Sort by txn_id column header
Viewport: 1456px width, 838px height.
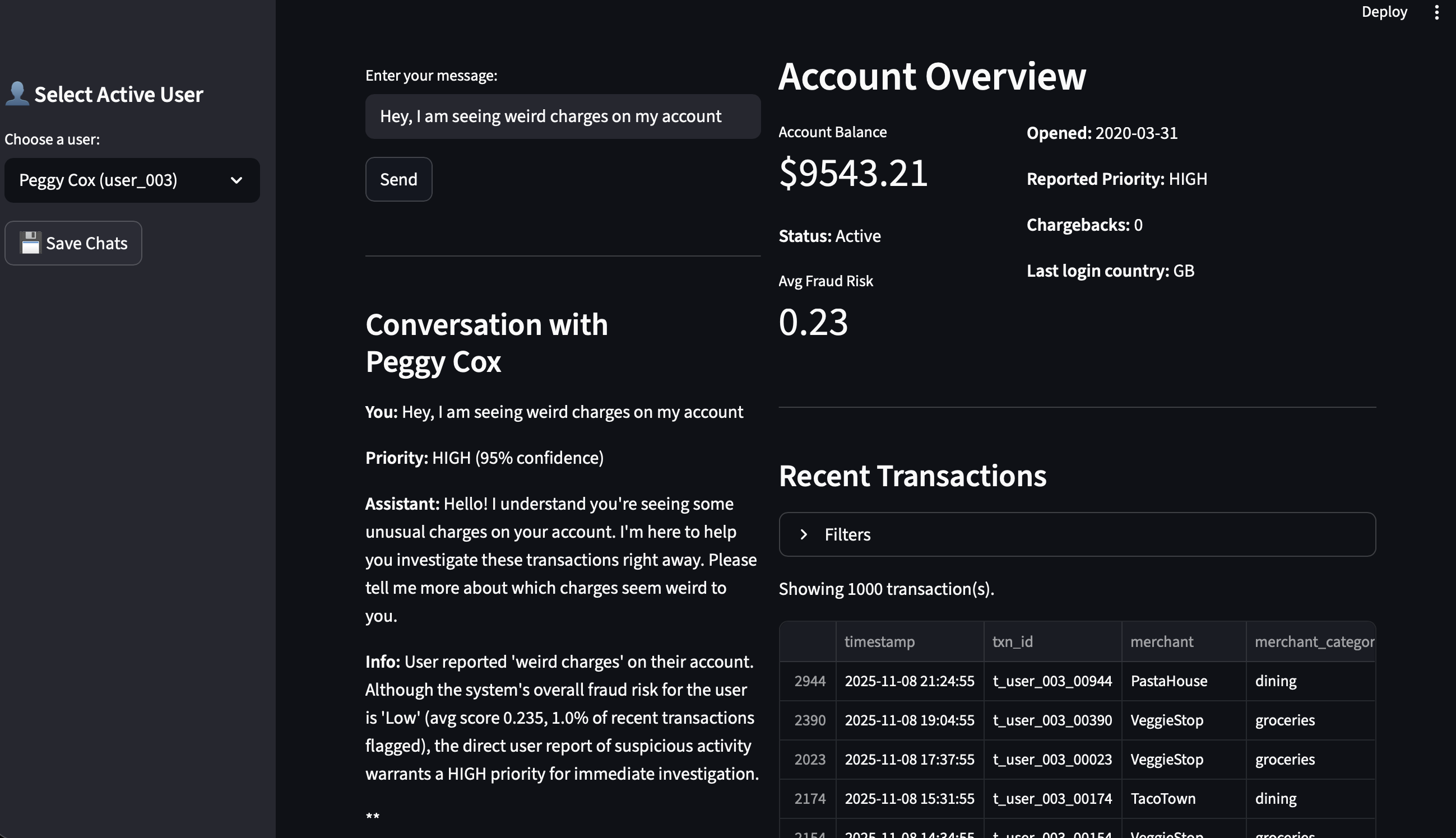[1052, 641]
